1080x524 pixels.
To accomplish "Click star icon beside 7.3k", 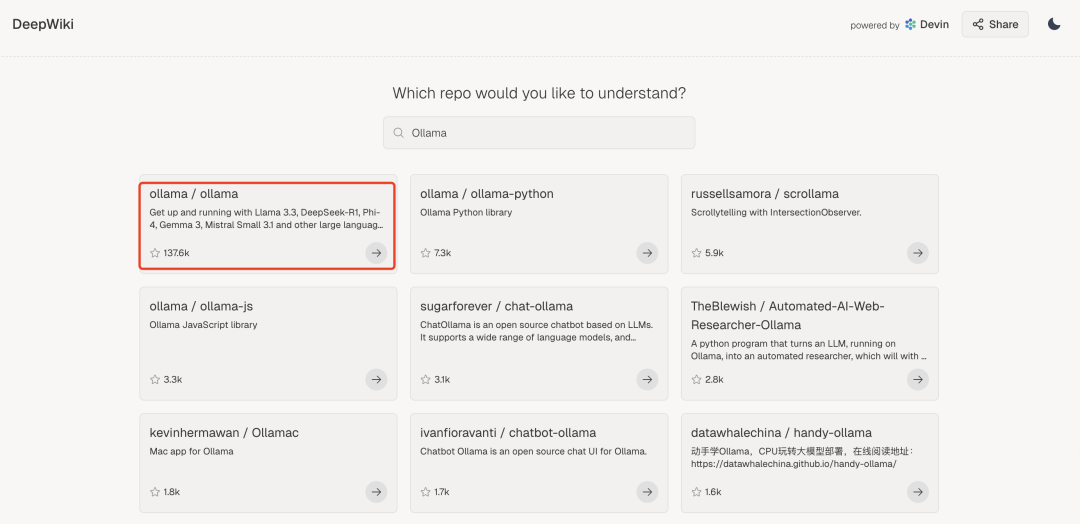I will click(426, 253).
